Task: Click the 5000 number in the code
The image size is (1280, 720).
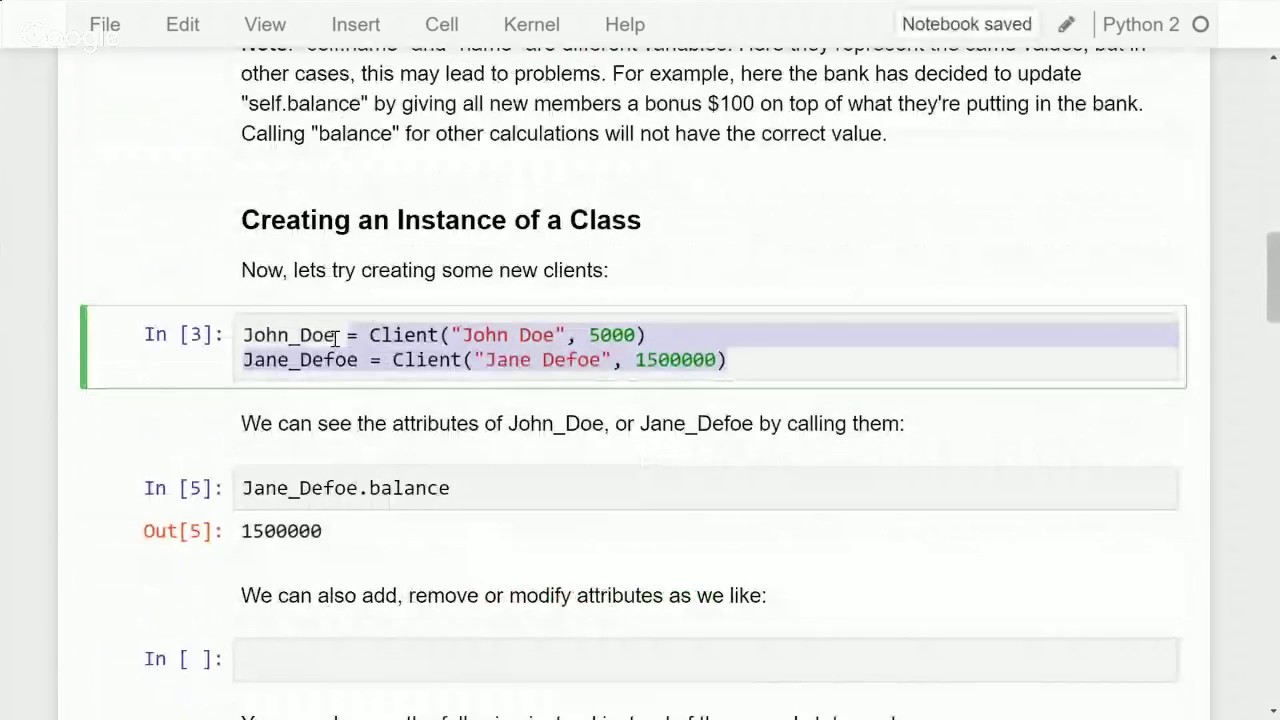Action: coord(611,335)
